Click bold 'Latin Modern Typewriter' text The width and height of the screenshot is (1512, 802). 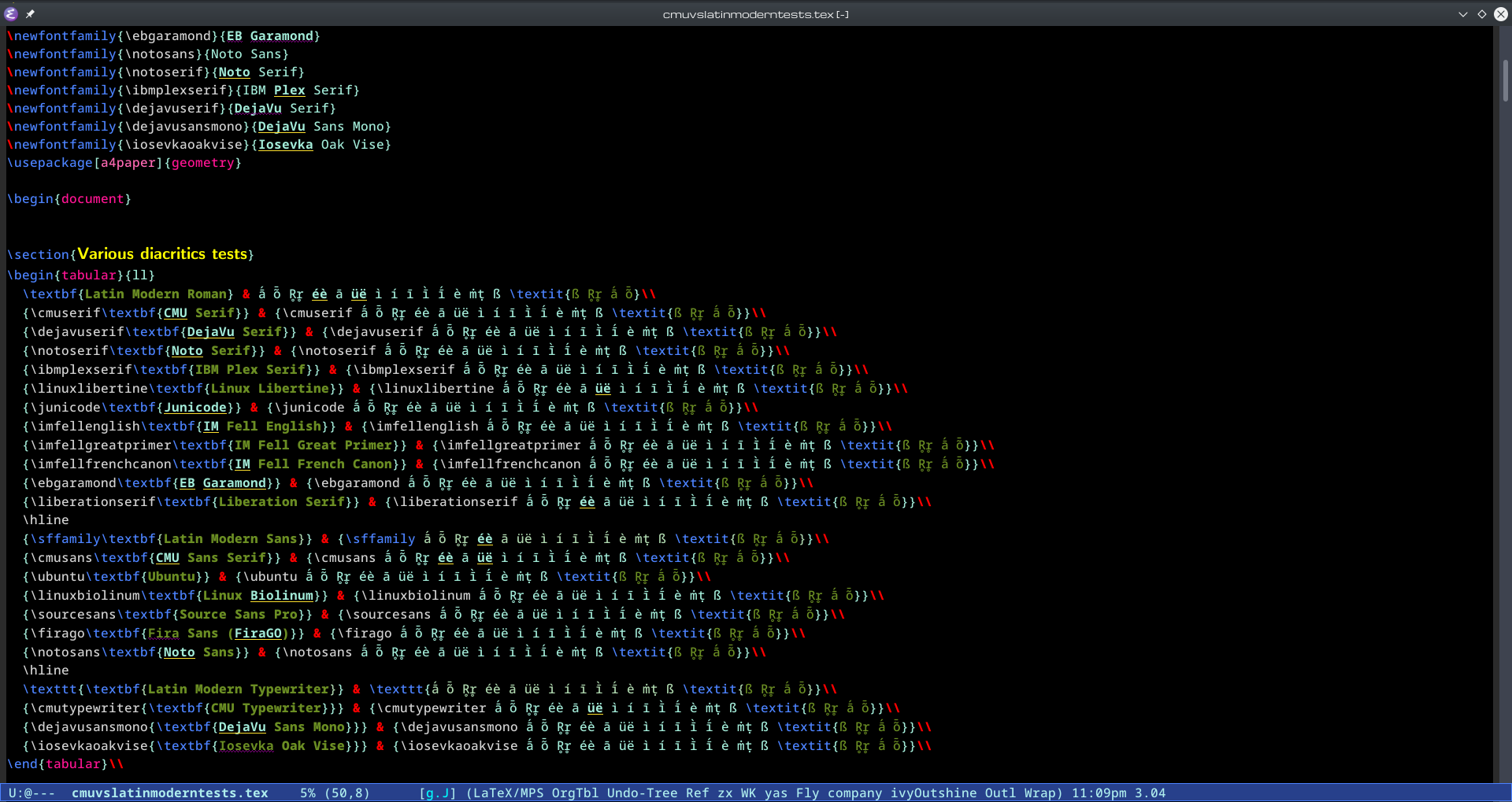click(x=238, y=689)
